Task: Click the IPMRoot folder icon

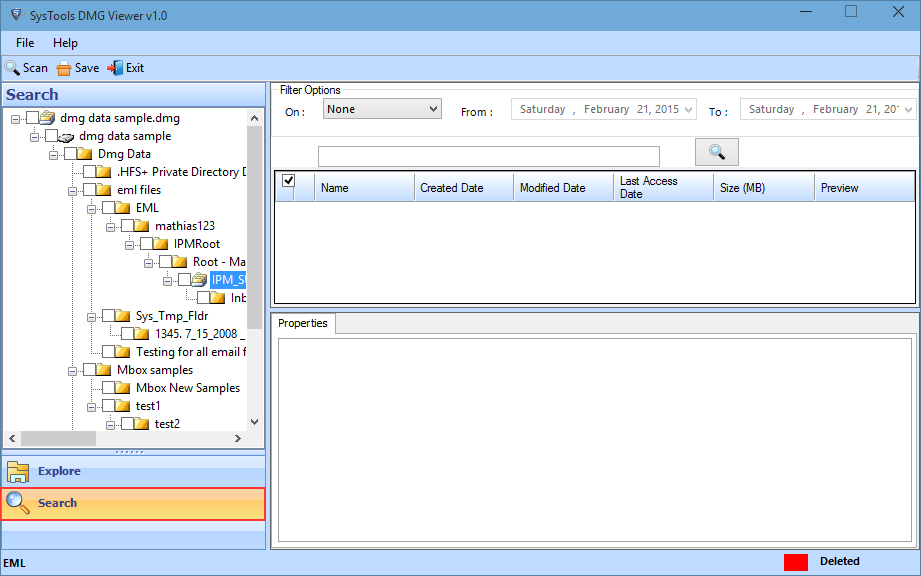Action: (x=161, y=244)
